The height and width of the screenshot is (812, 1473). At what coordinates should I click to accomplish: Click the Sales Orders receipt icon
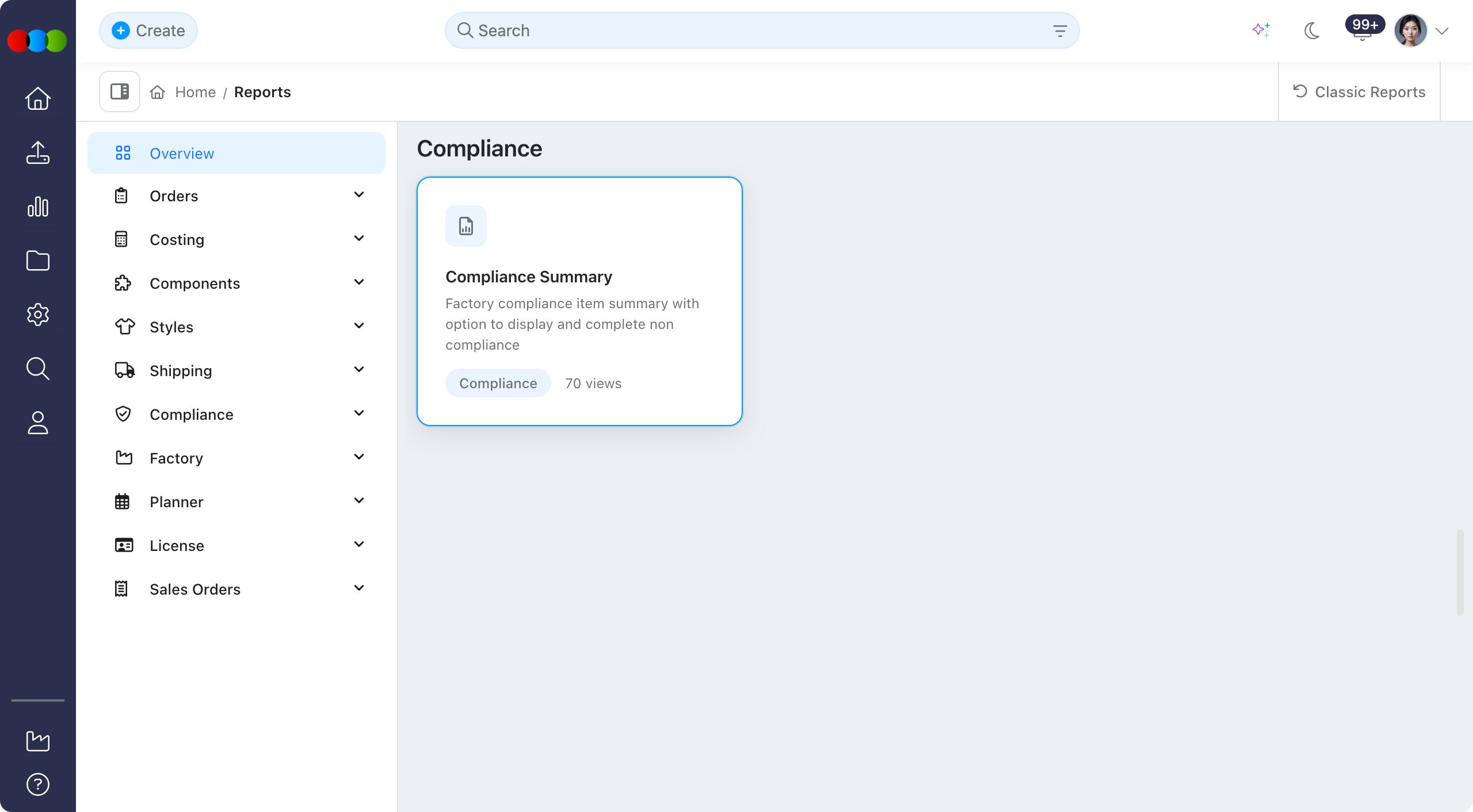point(121,589)
